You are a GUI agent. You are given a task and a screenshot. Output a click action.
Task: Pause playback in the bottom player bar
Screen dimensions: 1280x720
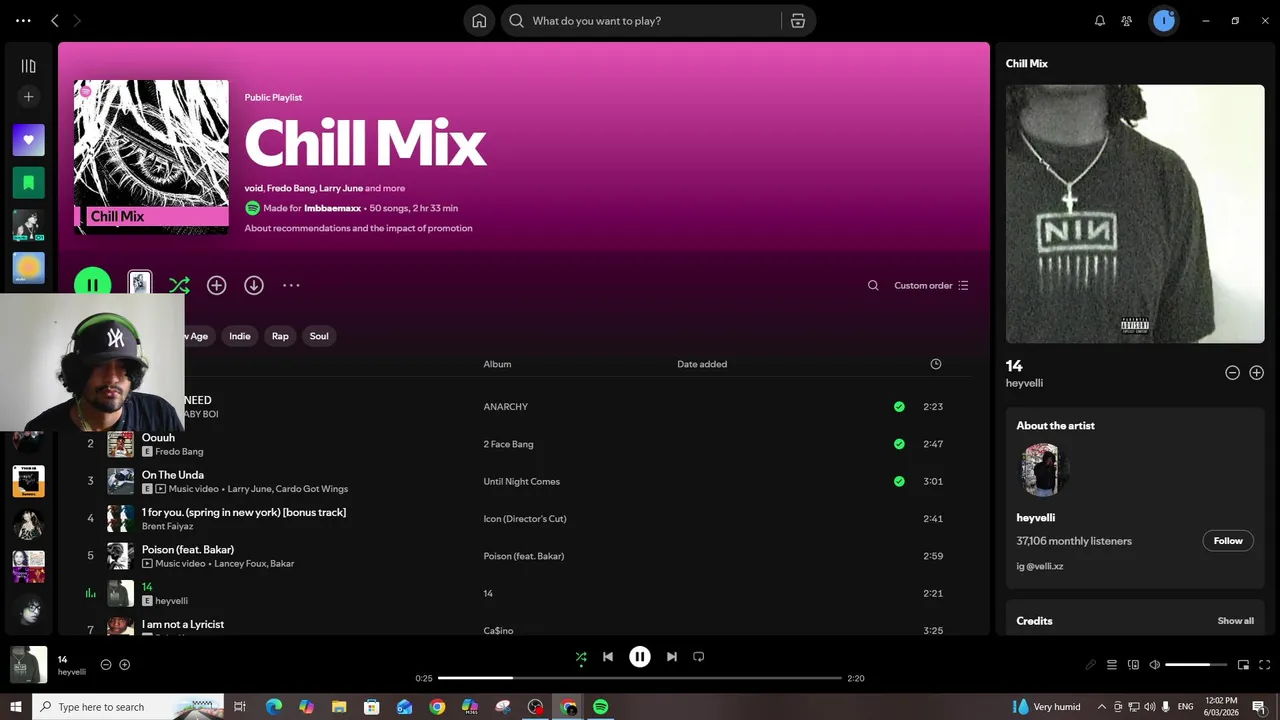[x=640, y=657]
